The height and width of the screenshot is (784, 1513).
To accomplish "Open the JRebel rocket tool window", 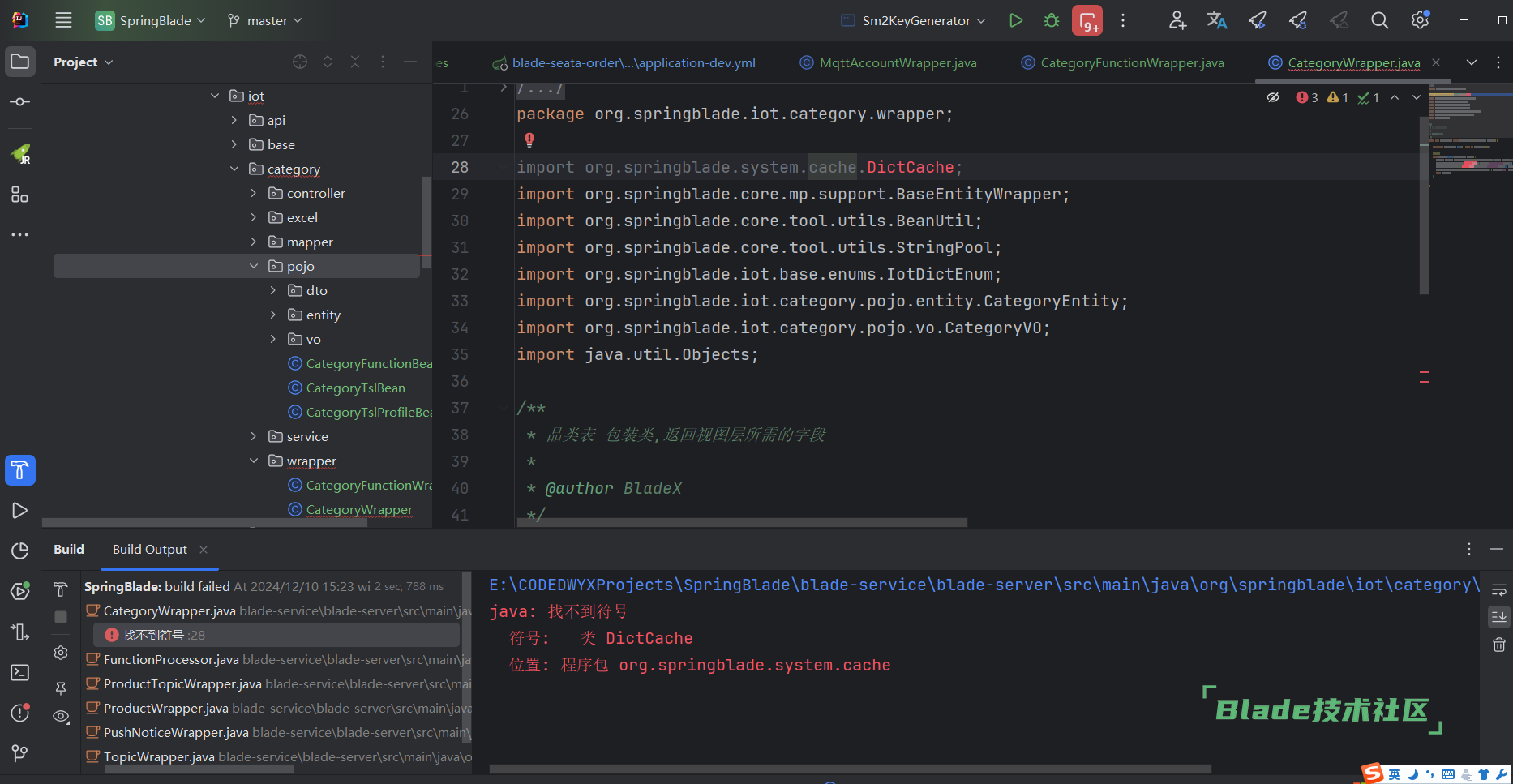I will (20, 153).
